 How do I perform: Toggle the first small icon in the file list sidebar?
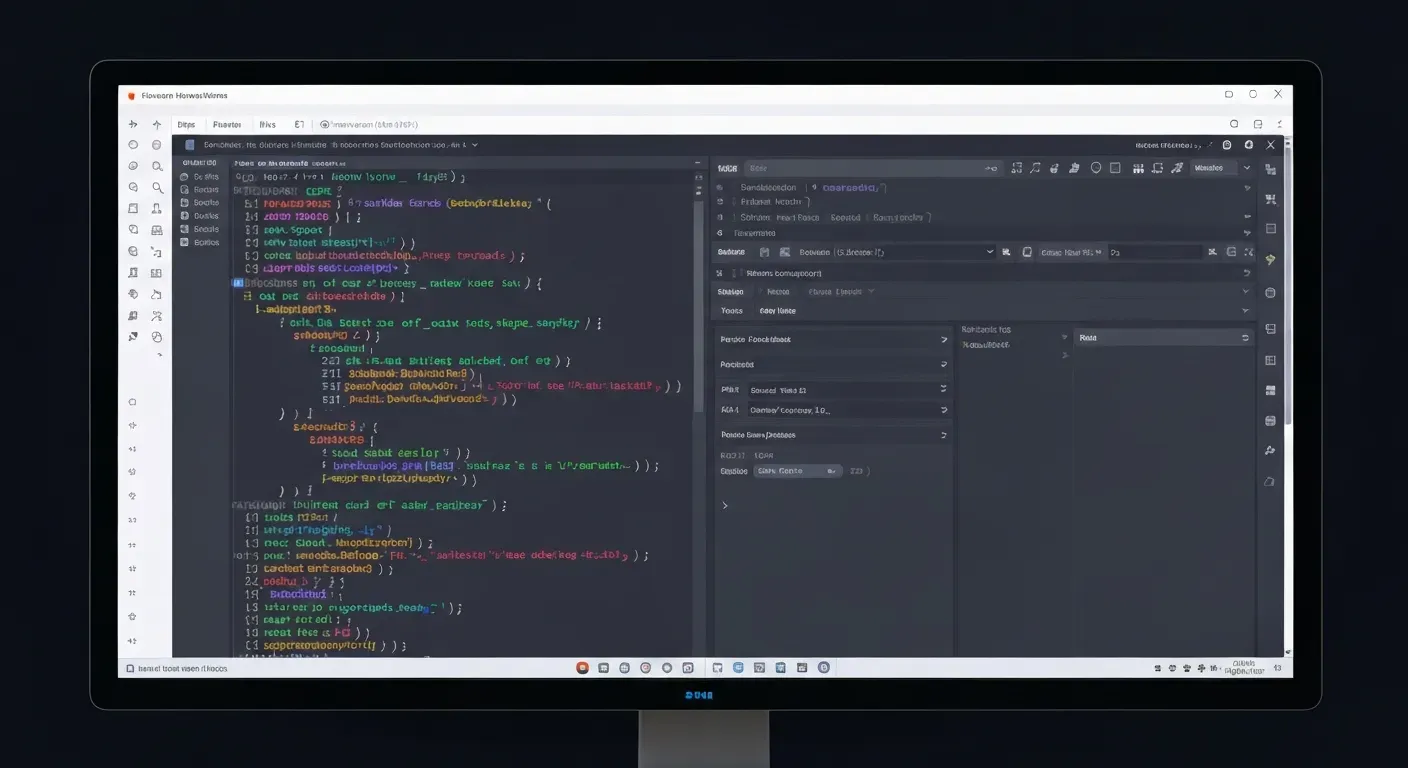185,177
